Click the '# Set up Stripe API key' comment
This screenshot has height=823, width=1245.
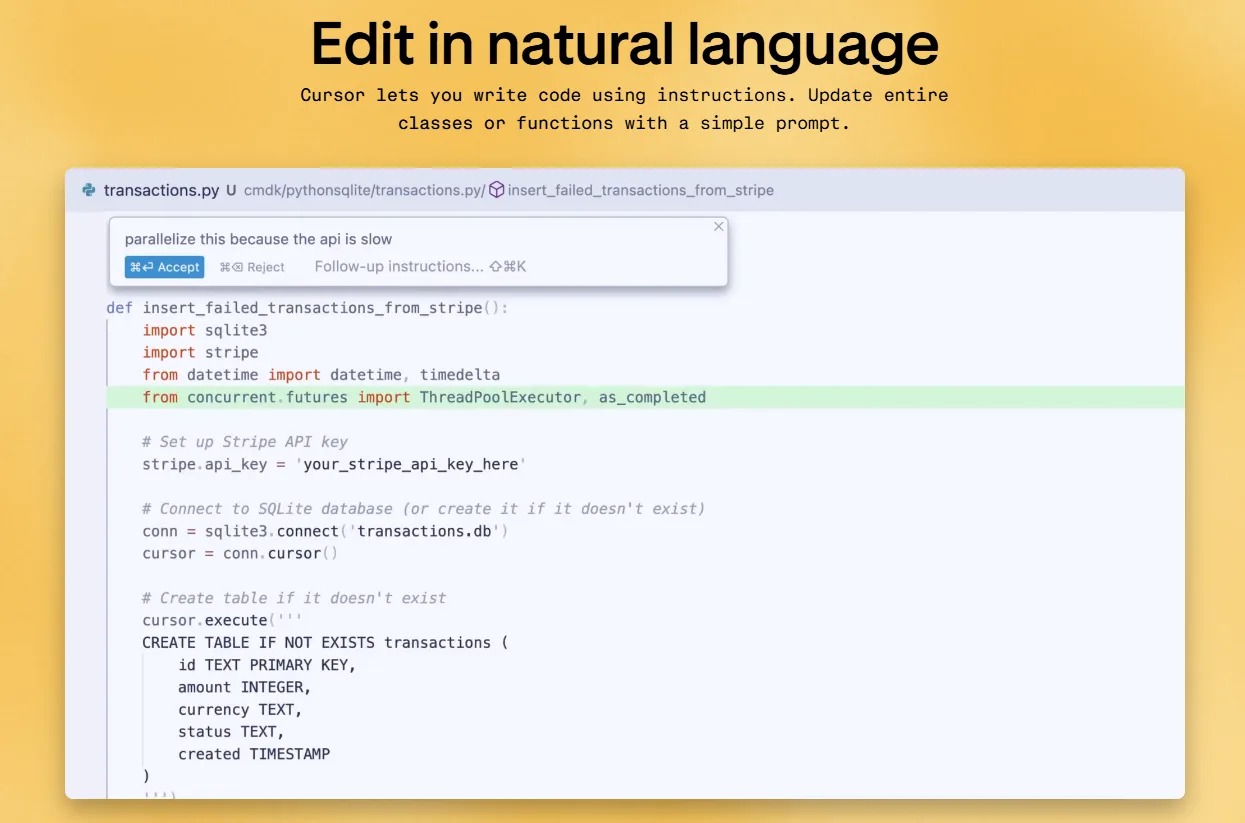point(245,441)
